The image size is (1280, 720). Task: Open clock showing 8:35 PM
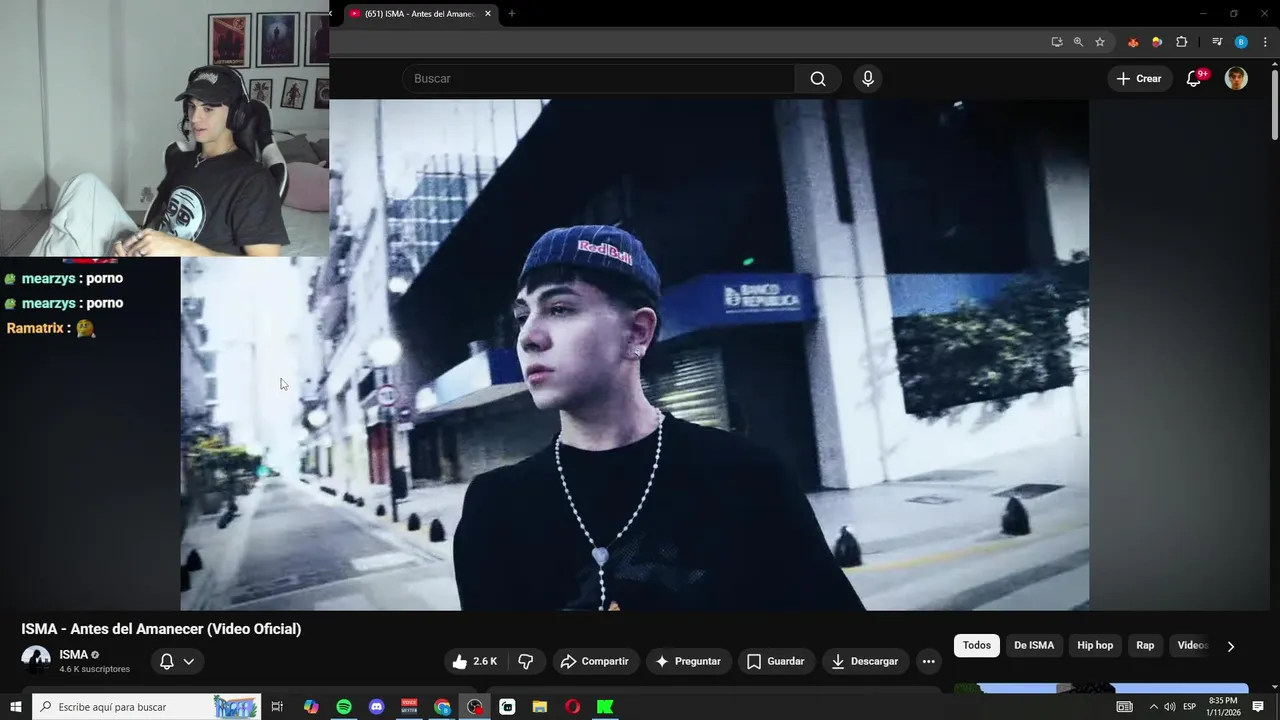tap(1223, 707)
